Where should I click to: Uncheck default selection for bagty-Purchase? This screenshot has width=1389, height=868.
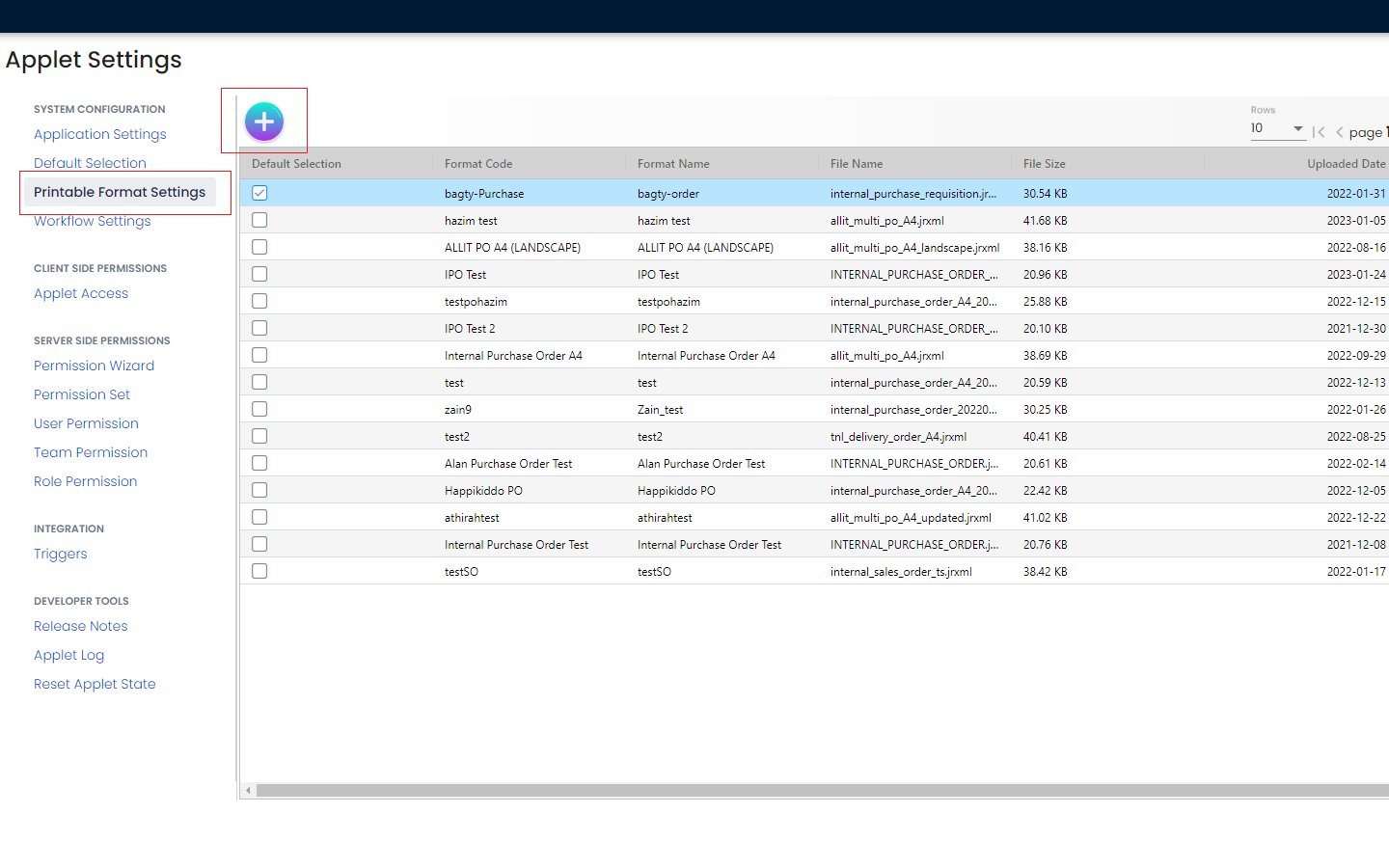coord(259,193)
